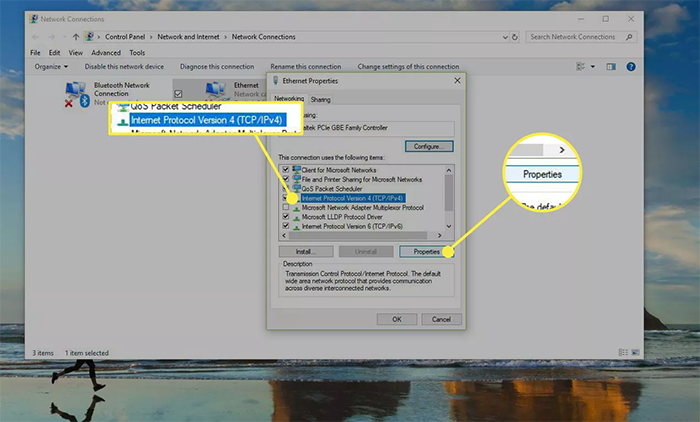Click the File and Printer Sharing icon
Viewport: 700px width, 422px height.
point(296,179)
